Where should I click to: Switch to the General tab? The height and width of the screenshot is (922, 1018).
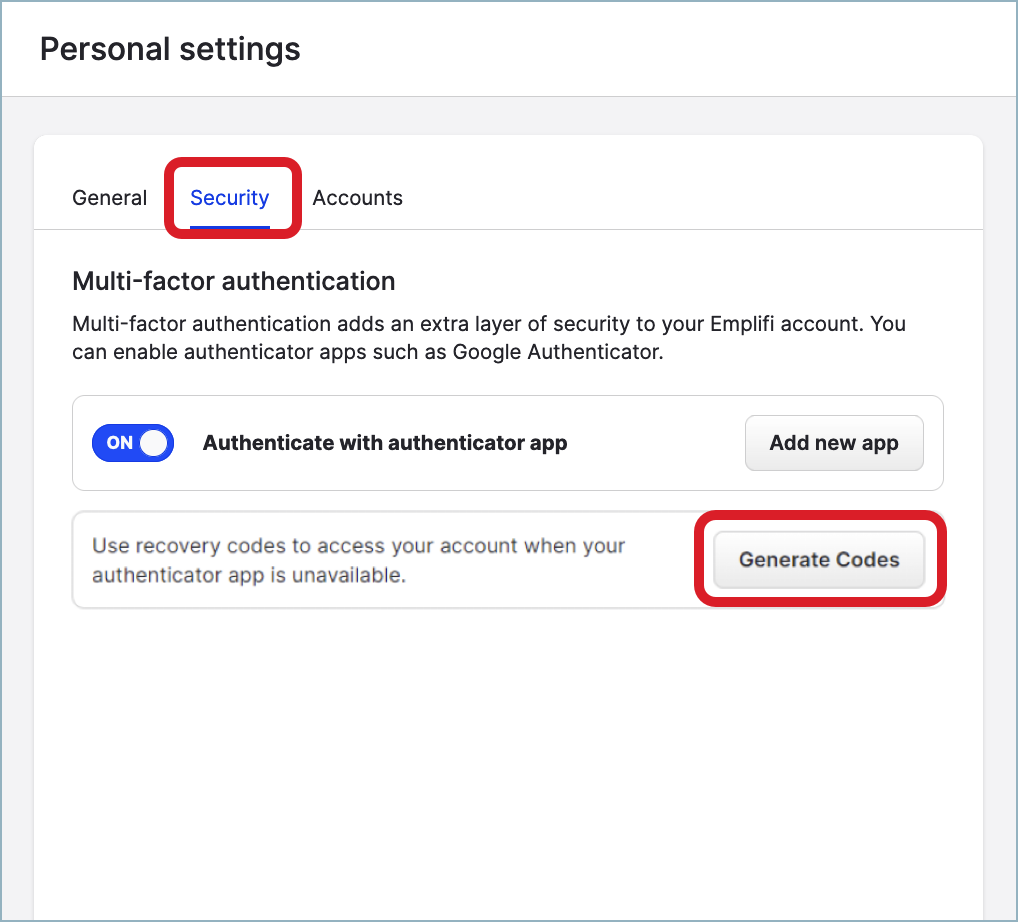109,197
